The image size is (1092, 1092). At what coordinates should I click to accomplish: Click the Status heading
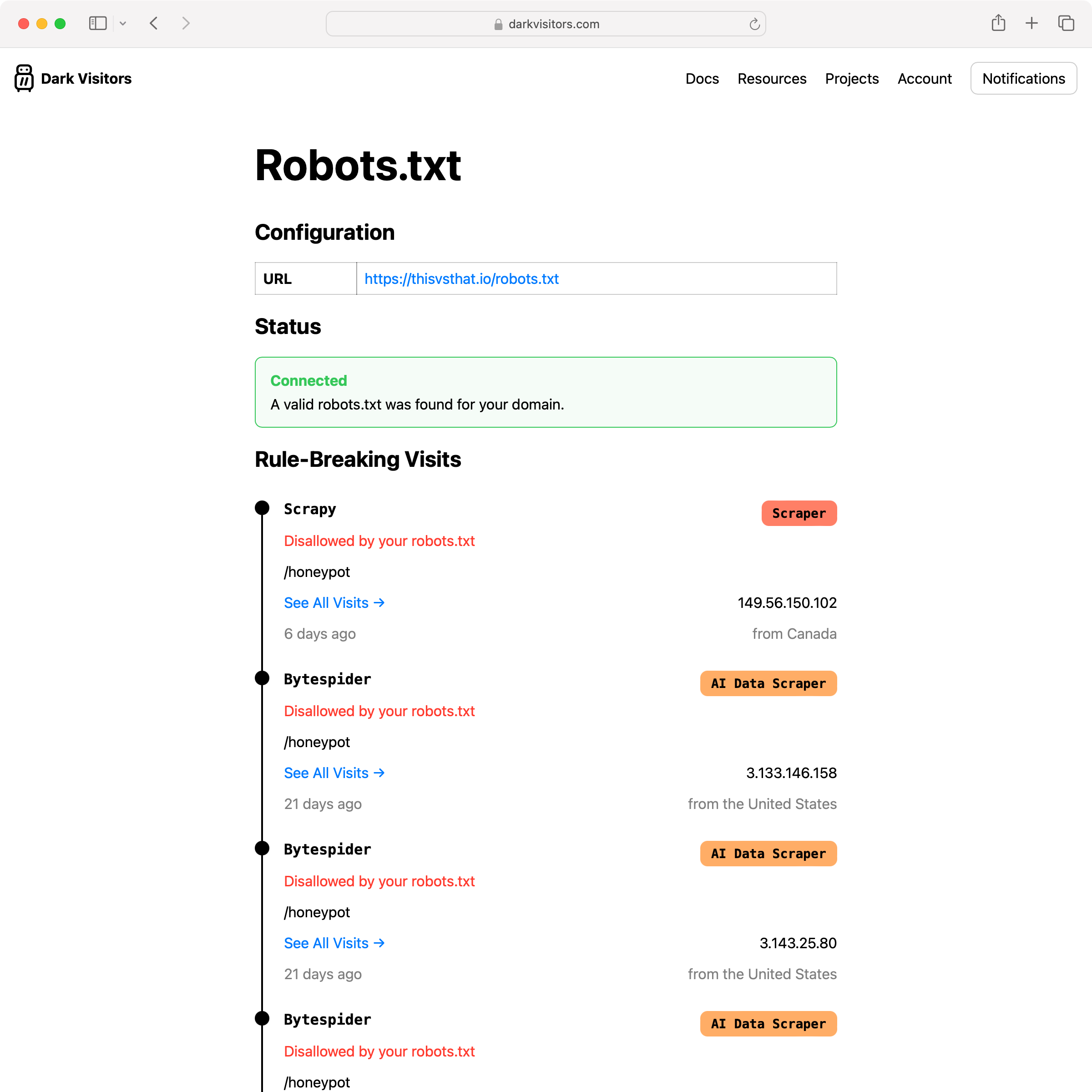coord(288,327)
